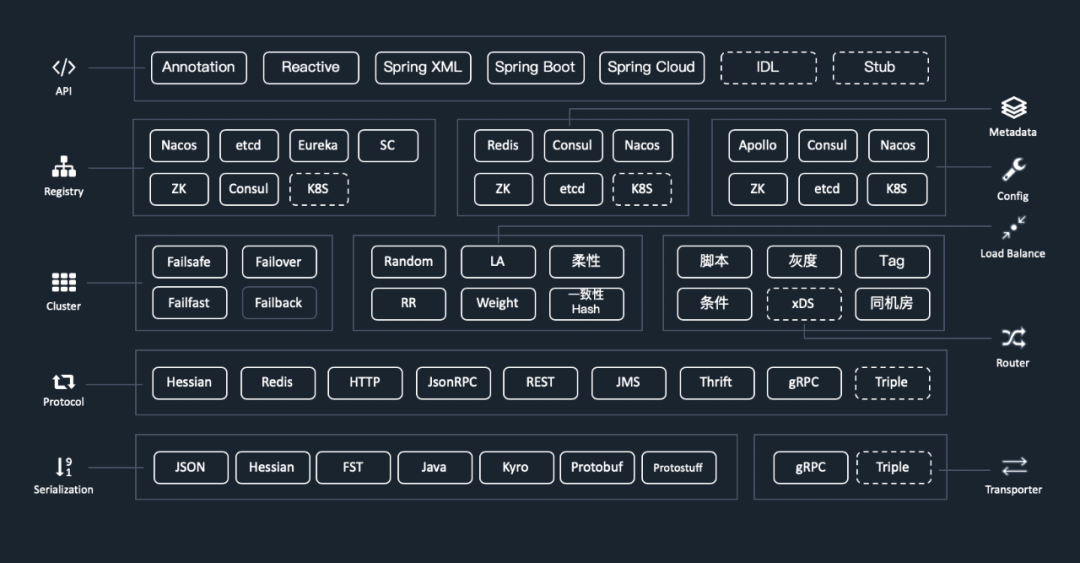This screenshot has width=1080, height=563.
Task: Select gRPC in the Protocol row
Action: (x=804, y=382)
